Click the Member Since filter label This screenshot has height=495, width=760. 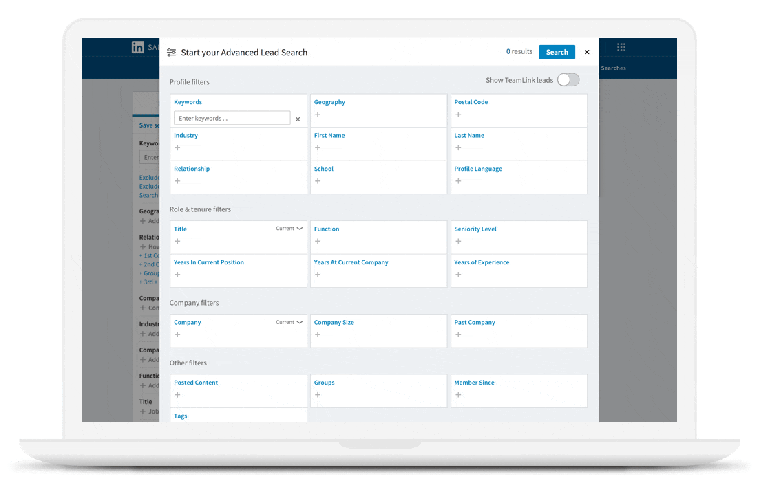[x=474, y=383]
